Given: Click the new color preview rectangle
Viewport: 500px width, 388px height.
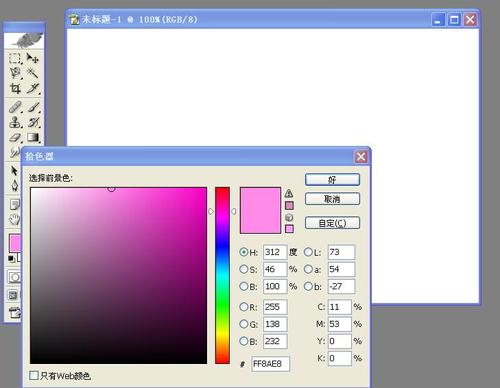Looking at the screenshot, I should coord(260,210).
